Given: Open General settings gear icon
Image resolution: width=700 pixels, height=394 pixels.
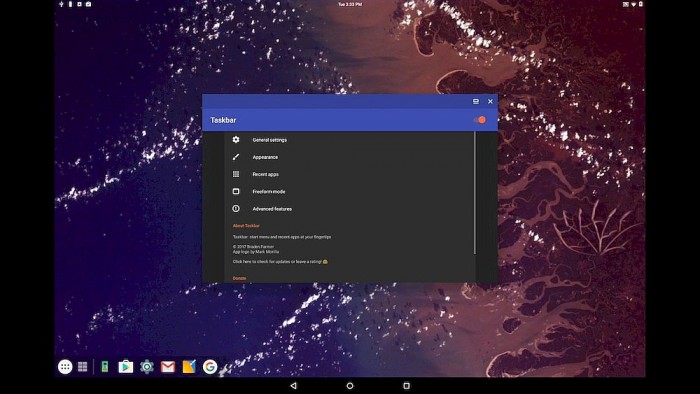Looking at the screenshot, I should point(236,140).
